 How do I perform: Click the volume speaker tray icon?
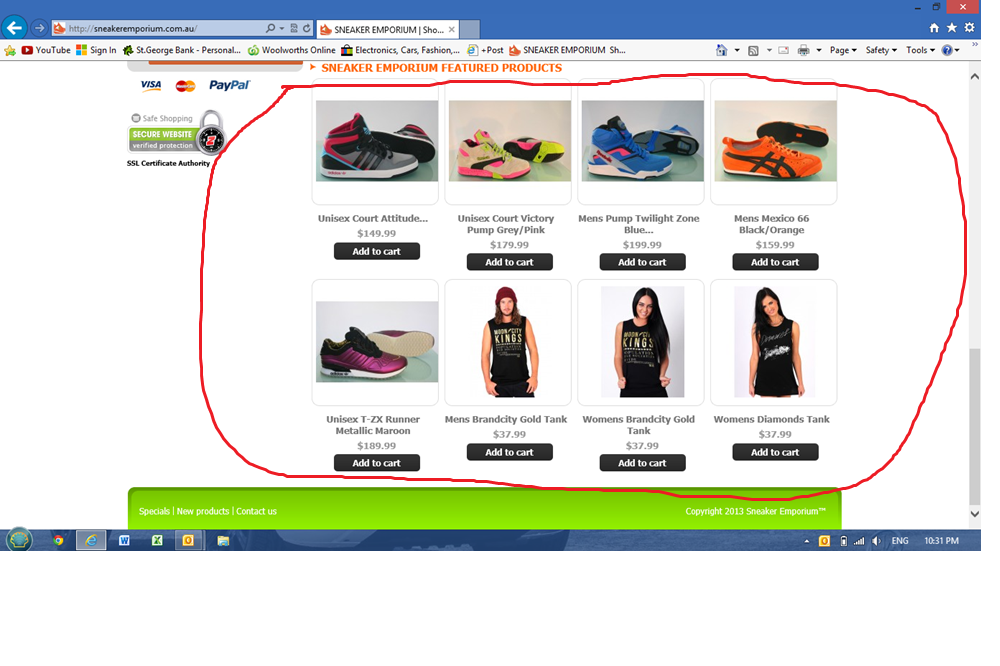click(877, 541)
